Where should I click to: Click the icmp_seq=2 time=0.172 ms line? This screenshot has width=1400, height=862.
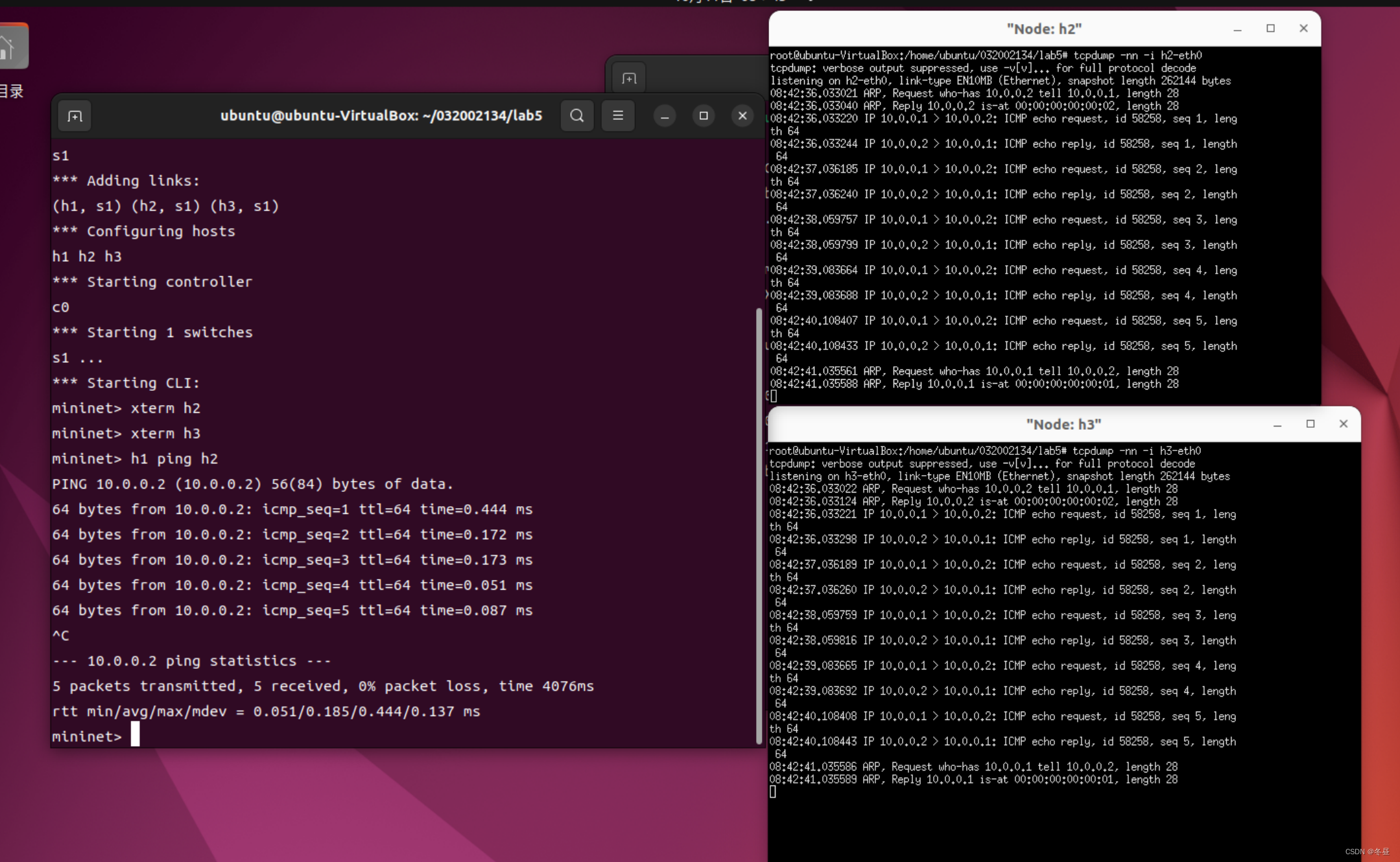pos(292,535)
